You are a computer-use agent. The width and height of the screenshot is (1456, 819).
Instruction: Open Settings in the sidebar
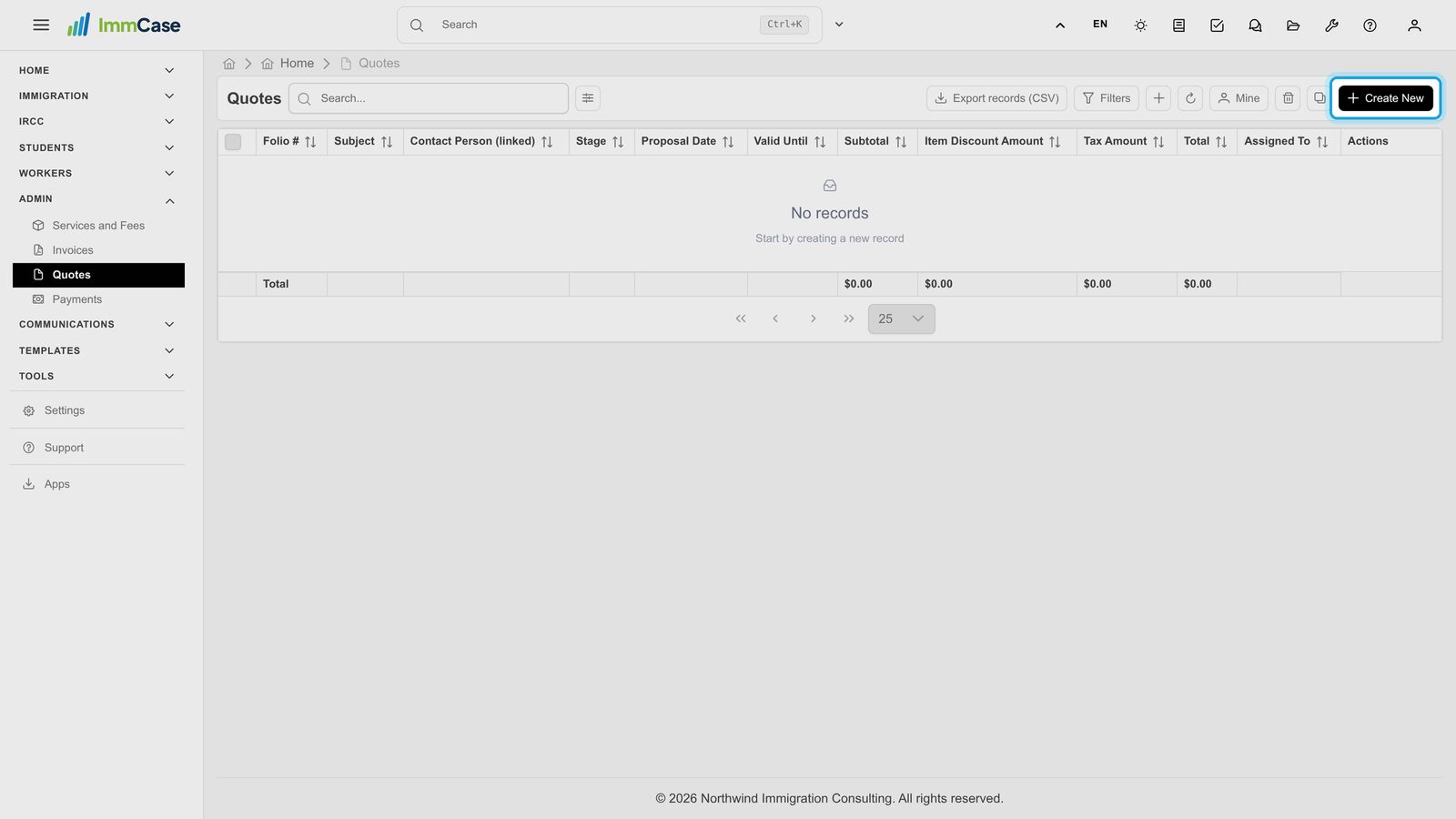[x=97, y=410]
